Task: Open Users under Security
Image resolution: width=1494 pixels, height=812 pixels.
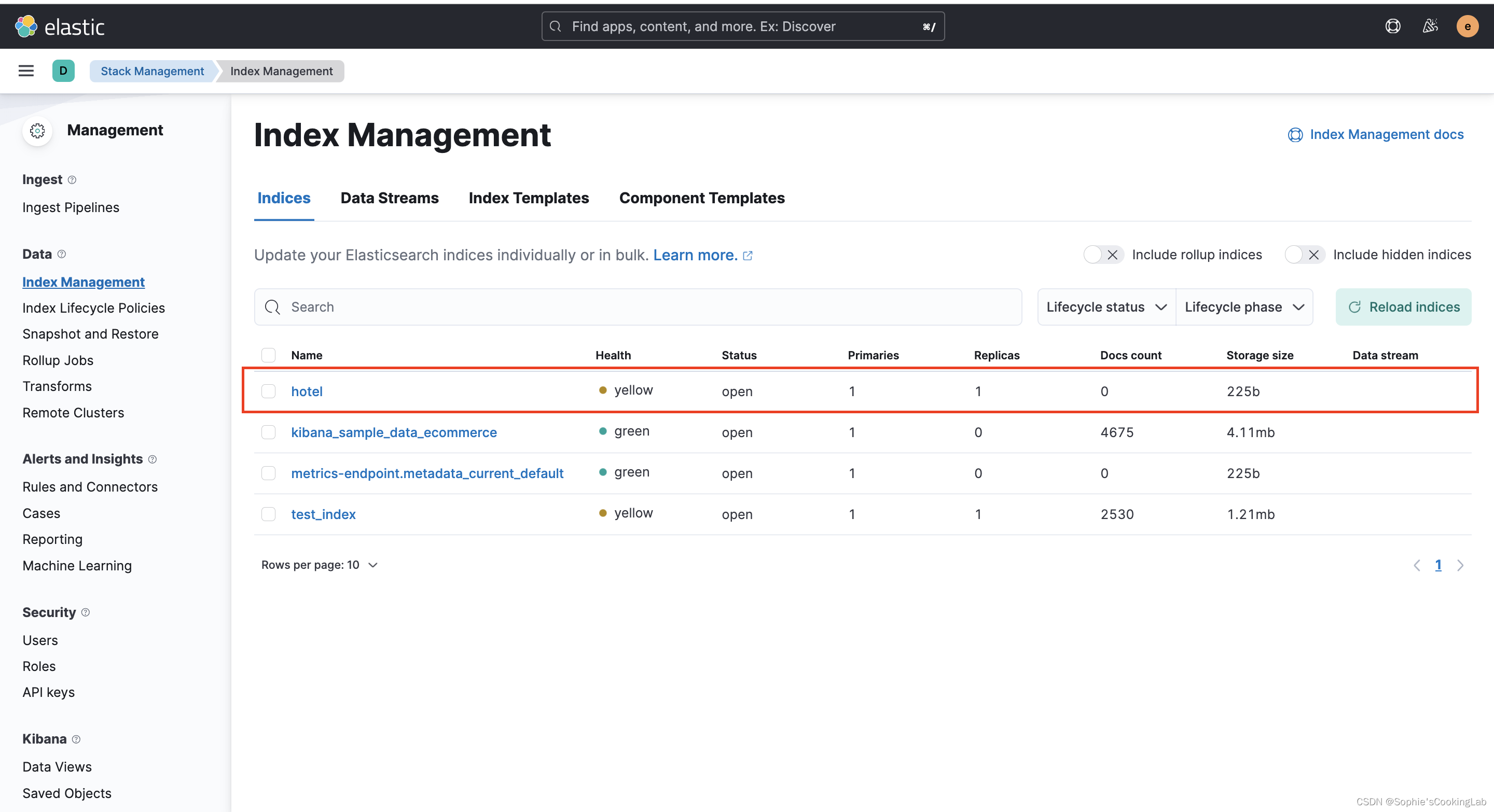Action: (40, 640)
